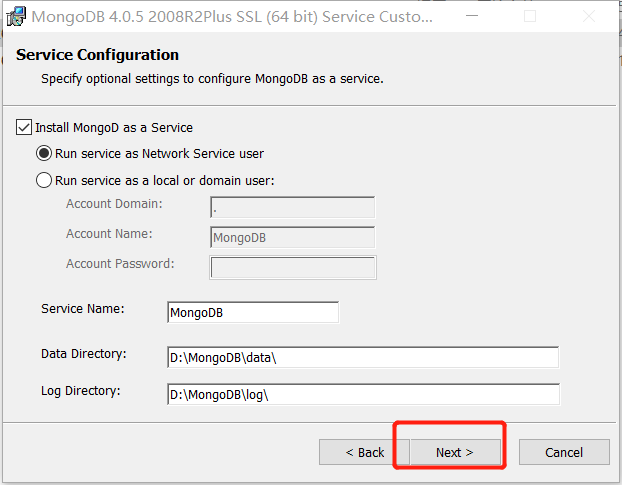Edit the Data Directory path field

[363, 357]
